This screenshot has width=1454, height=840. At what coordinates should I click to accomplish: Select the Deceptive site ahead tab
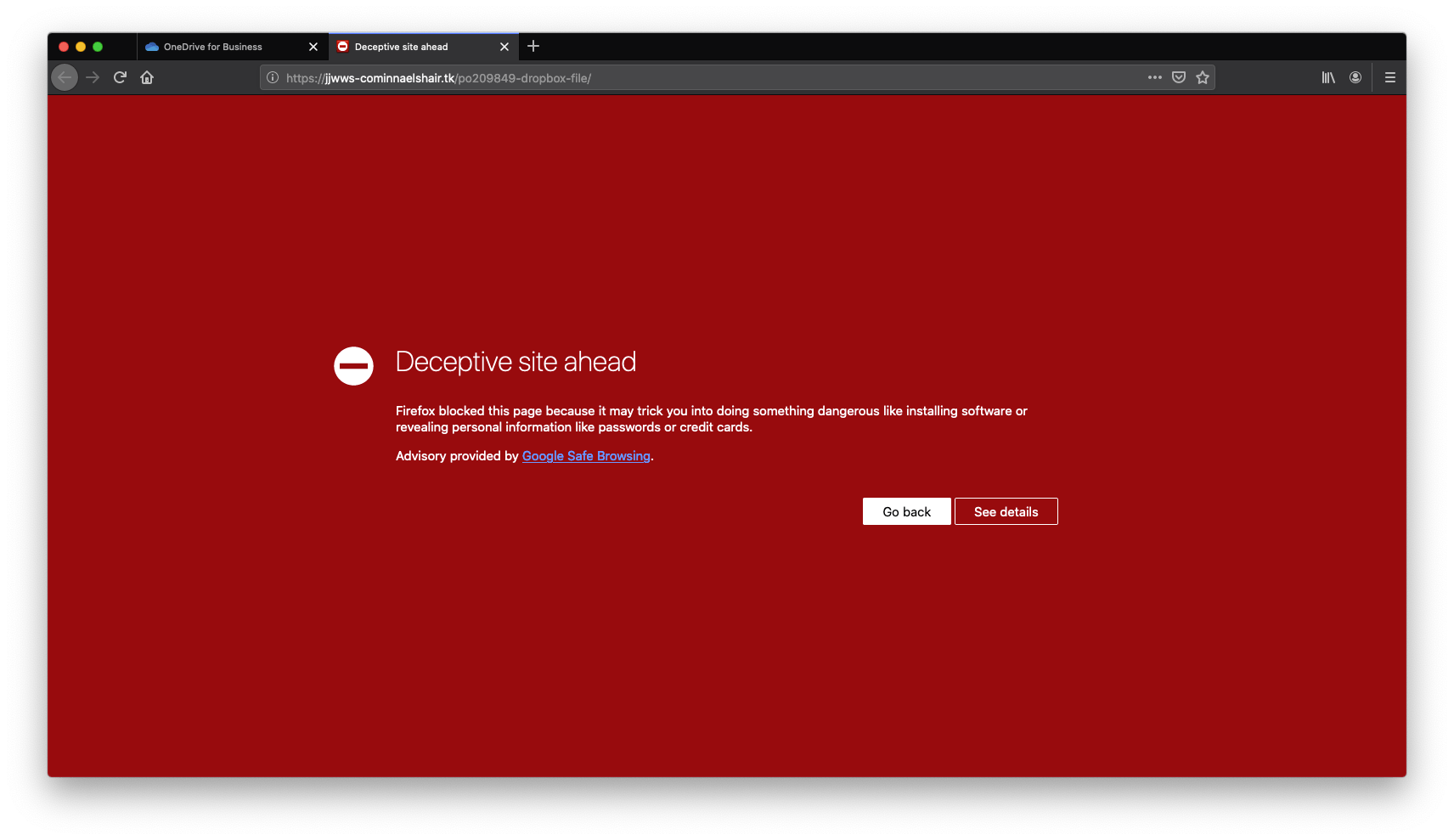point(423,47)
